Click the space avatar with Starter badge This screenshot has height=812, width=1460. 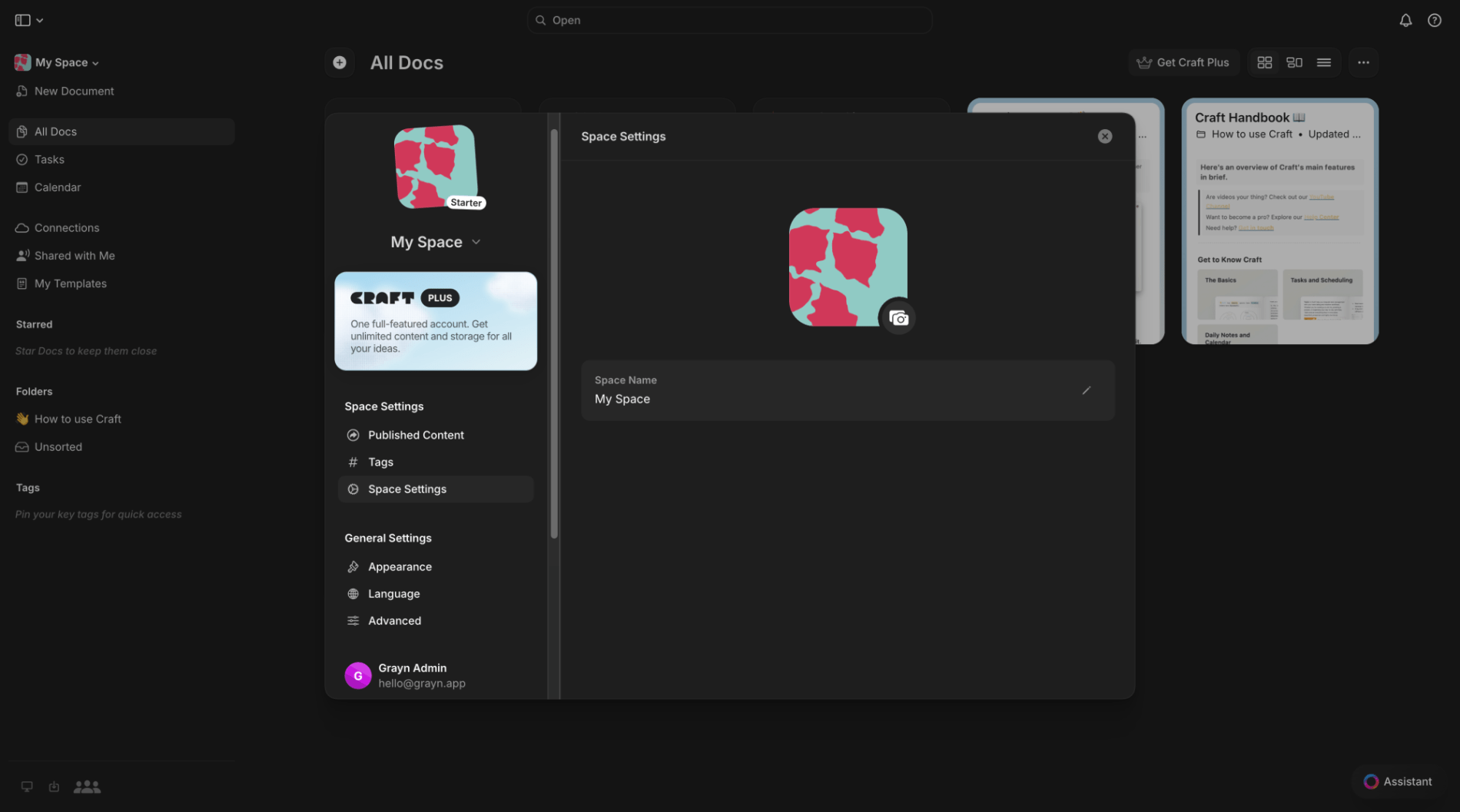(437, 167)
